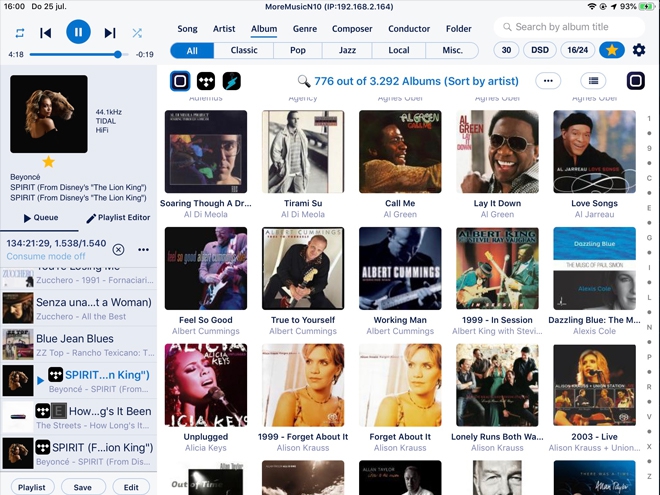660x495 pixels.
Task: Select Senza una...t a Woman) queue item
Action: coord(78,309)
